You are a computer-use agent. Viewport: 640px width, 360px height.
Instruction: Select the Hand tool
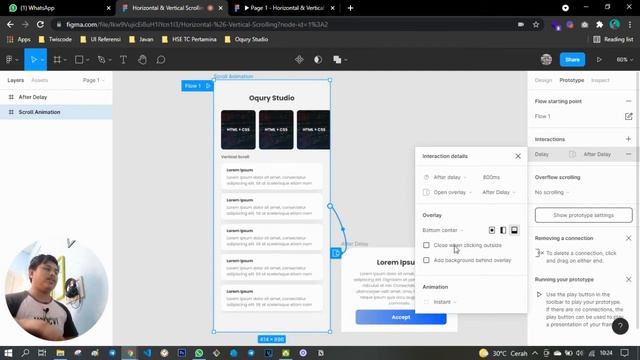(142, 60)
